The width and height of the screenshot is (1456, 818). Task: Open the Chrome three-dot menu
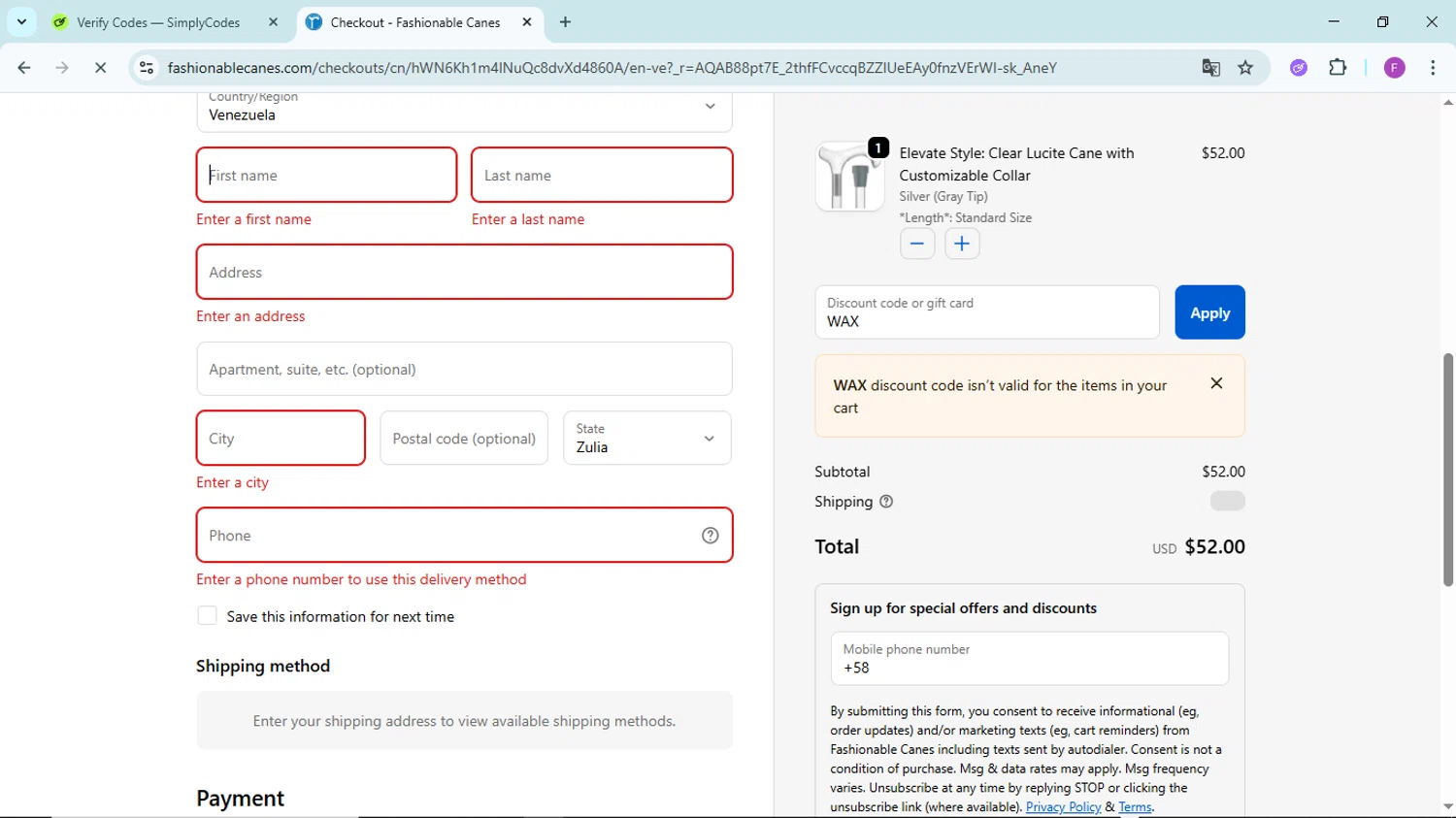coord(1433,68)
